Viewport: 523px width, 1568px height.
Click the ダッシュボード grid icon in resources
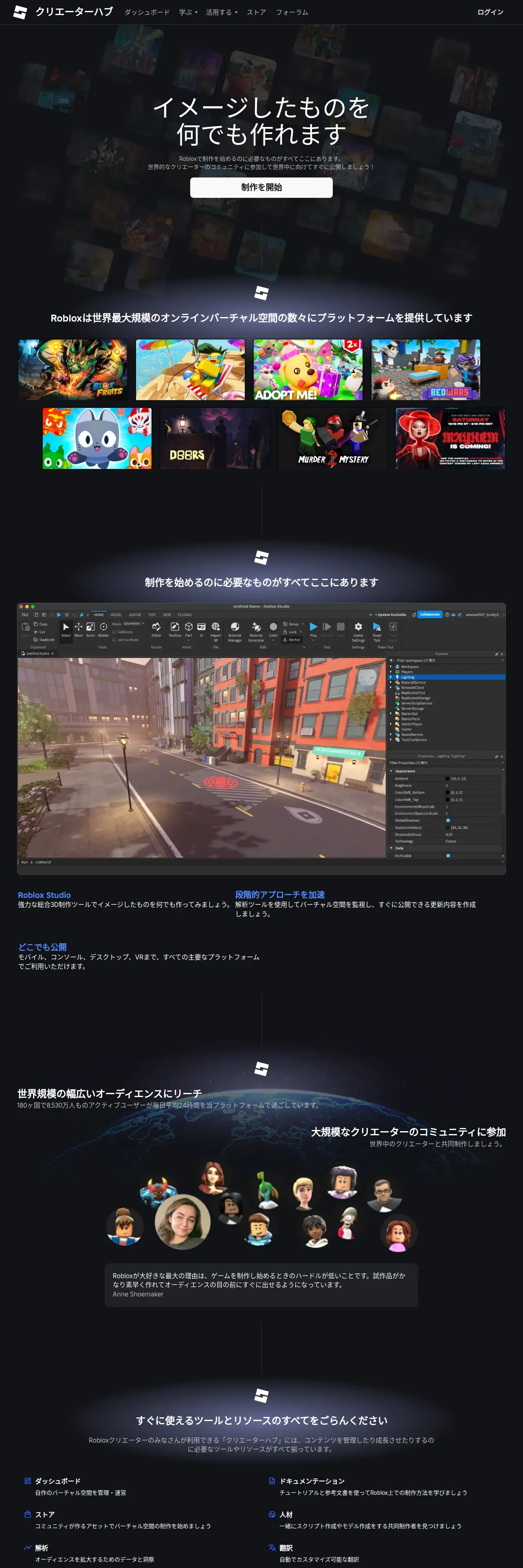[x=27, y=1480]
